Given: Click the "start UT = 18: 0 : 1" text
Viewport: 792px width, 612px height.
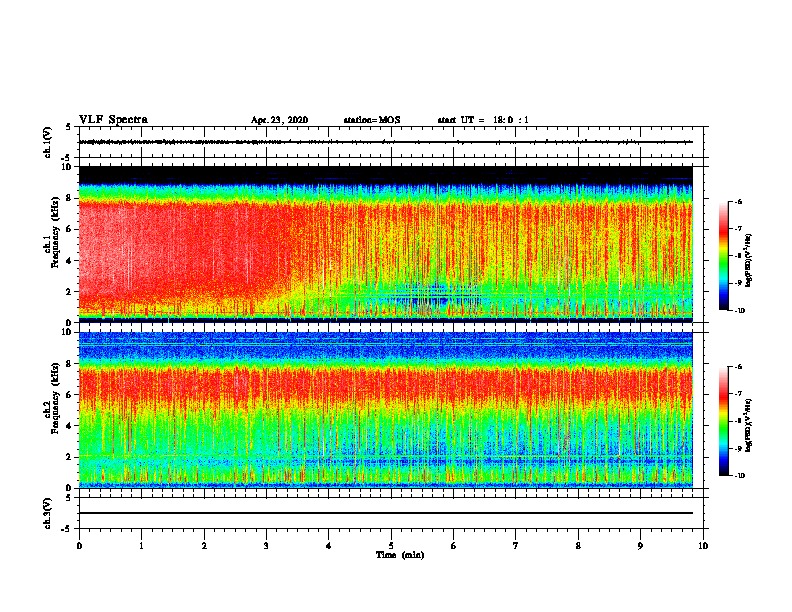Looking at the screenshot, I should 483,120.
